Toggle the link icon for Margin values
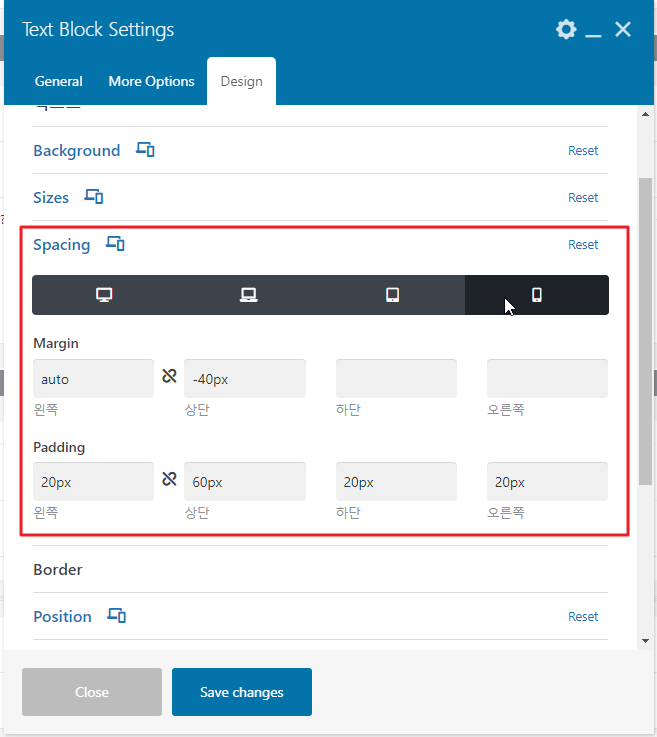Viewport: 657px width, 737px height. coord(169,376)
